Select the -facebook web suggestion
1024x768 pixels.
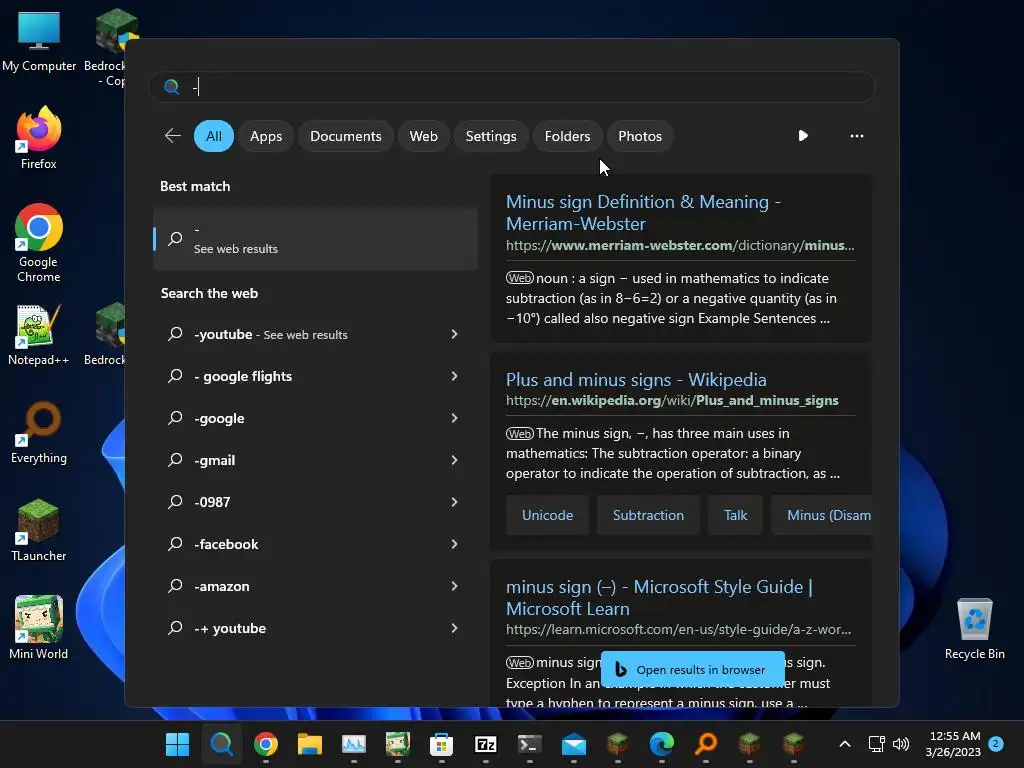point(315,544)
